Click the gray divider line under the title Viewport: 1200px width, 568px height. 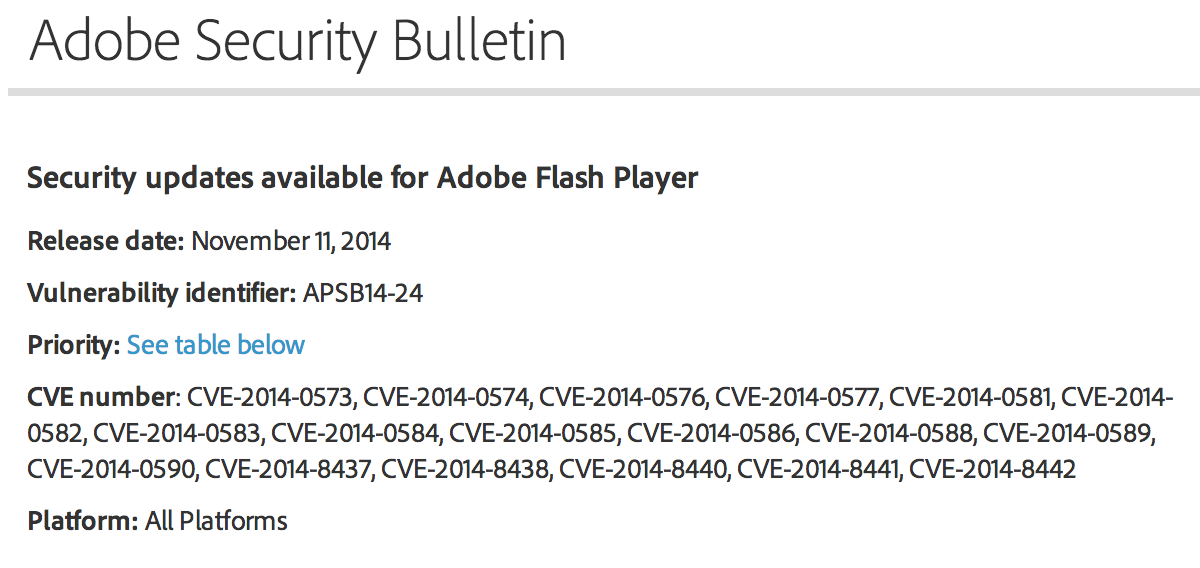click(x=600, y=92)
